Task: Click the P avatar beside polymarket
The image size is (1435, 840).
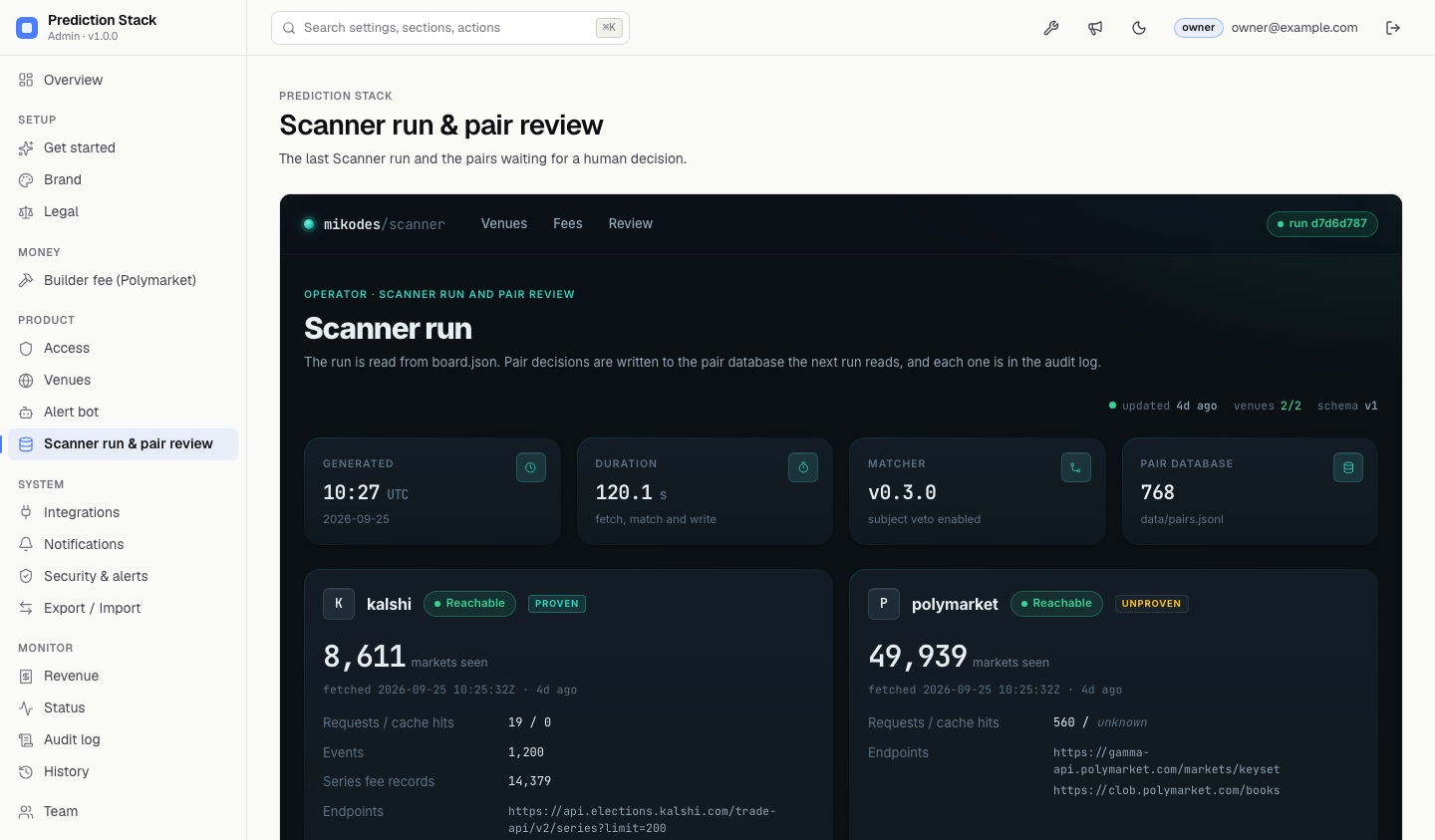Action: coord(884,604)
